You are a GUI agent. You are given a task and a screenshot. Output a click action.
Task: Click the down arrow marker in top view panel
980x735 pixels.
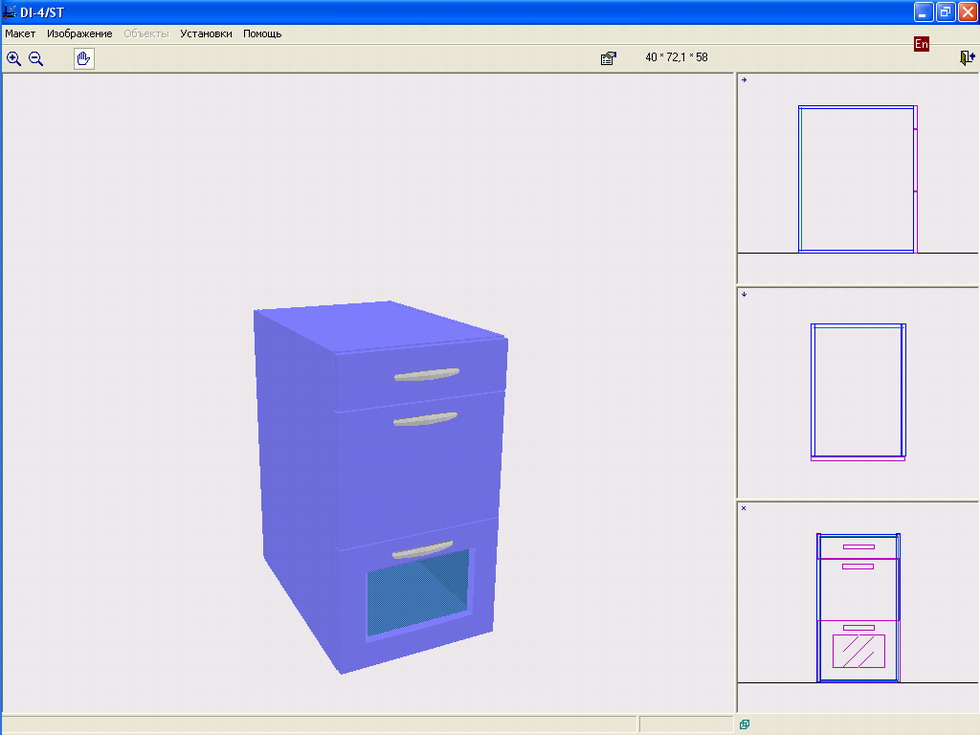pos(744,294)
